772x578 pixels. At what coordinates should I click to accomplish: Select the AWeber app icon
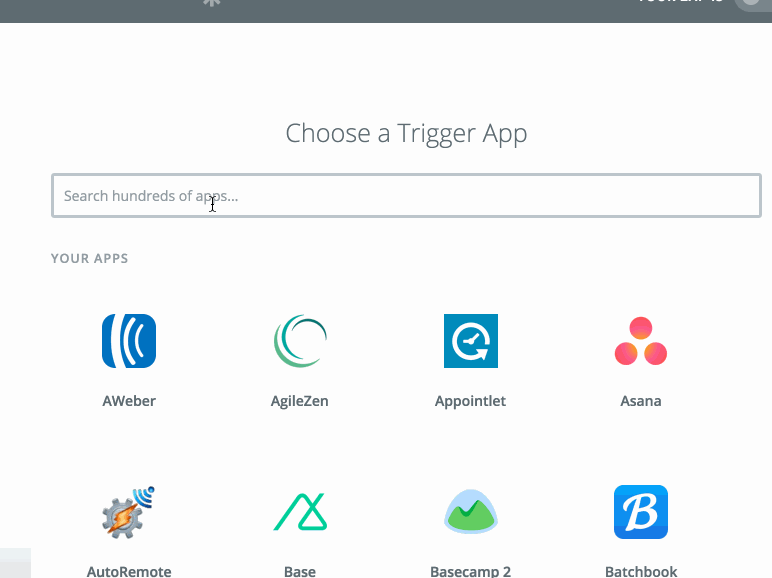tap(129, 341)
